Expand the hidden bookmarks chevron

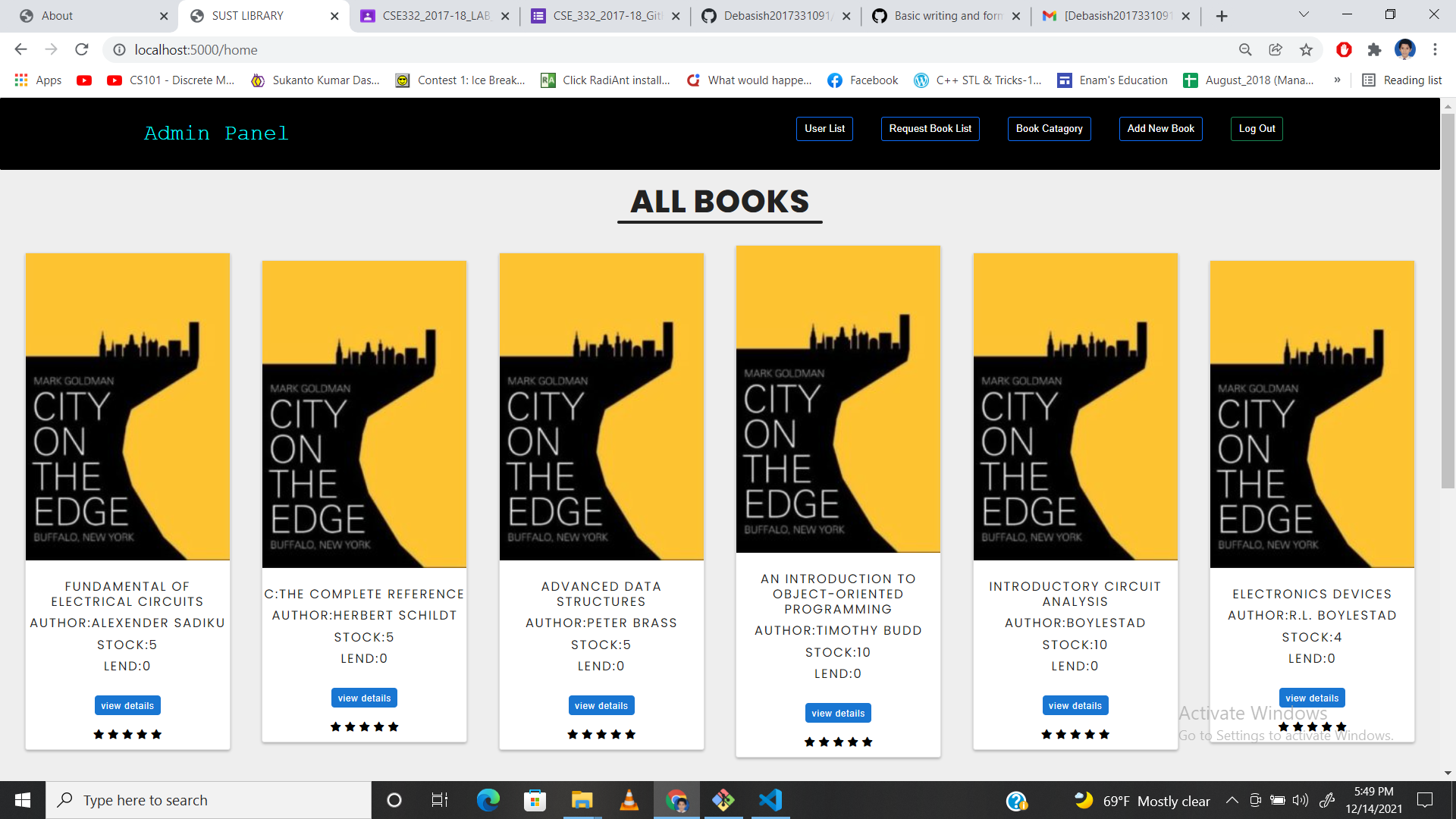(1337, 80)
